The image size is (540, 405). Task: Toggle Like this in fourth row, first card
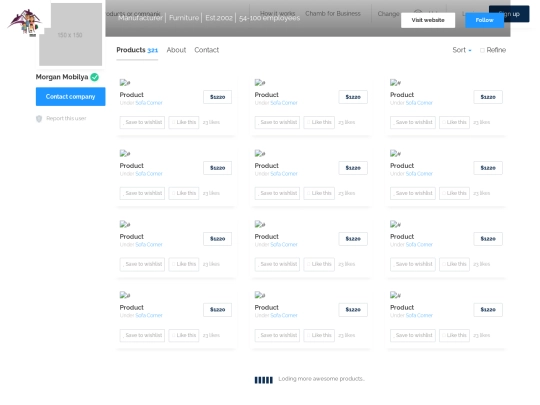coord(184,335)
